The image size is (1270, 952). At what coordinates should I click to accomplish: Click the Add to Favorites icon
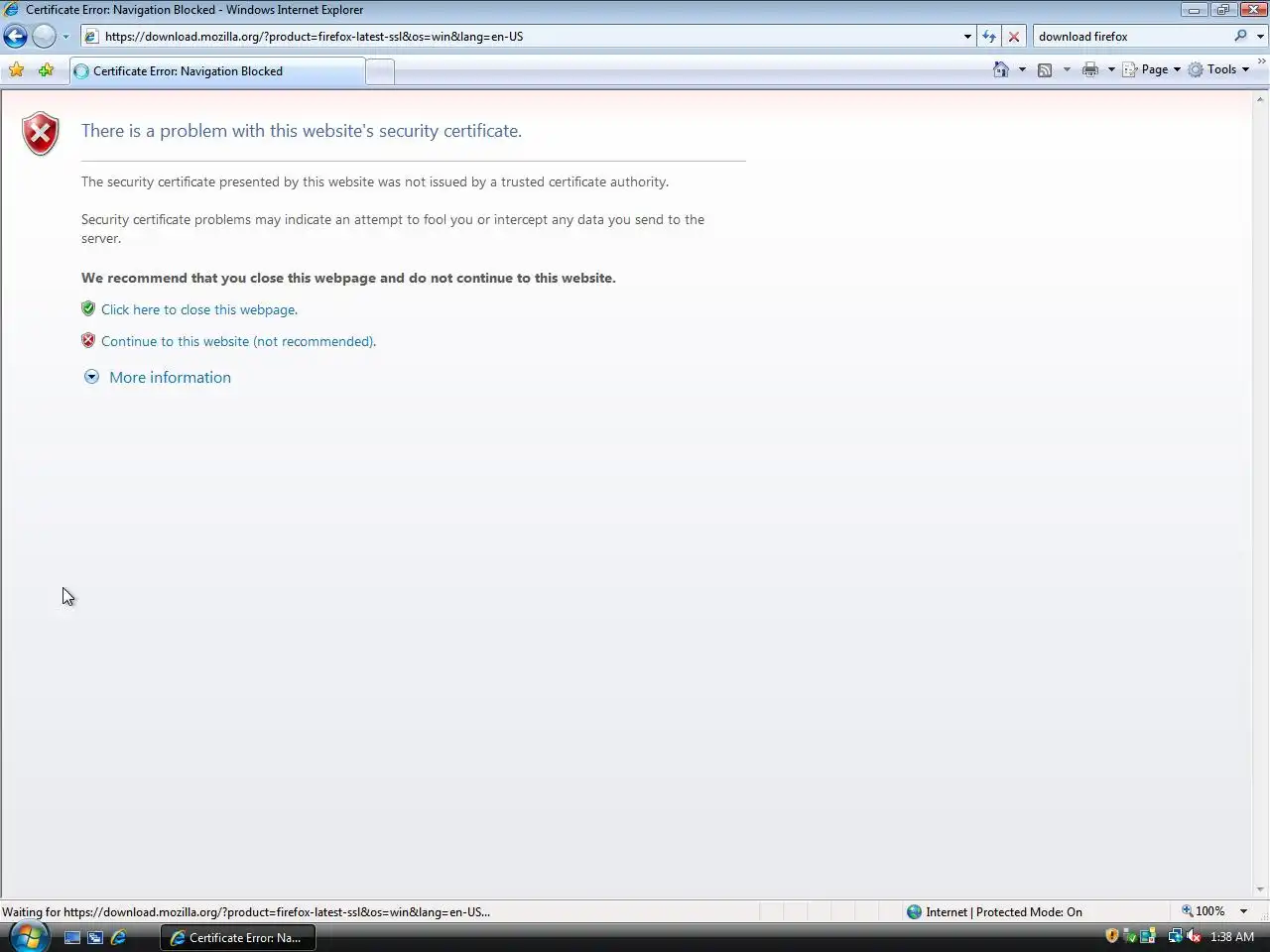pyautogui.click(x=46, y=70)
